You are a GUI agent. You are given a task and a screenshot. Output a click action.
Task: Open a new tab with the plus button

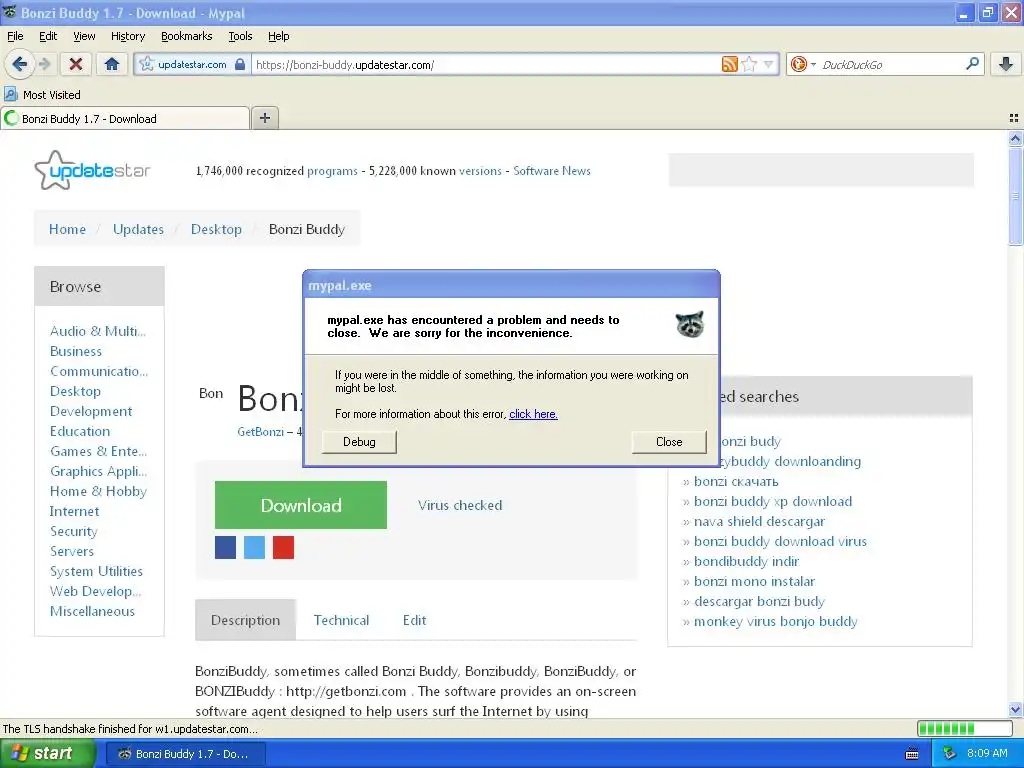point(264,118)
